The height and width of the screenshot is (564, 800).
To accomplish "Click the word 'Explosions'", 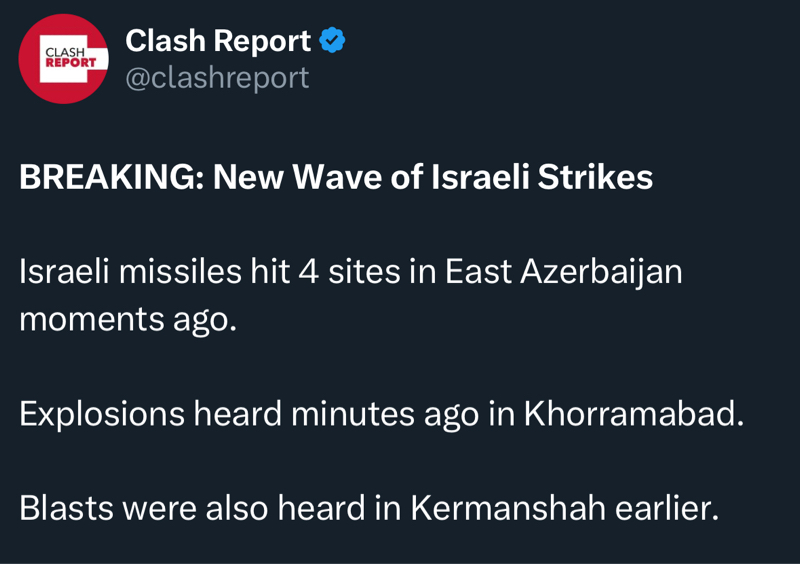I will coord(102,413).
